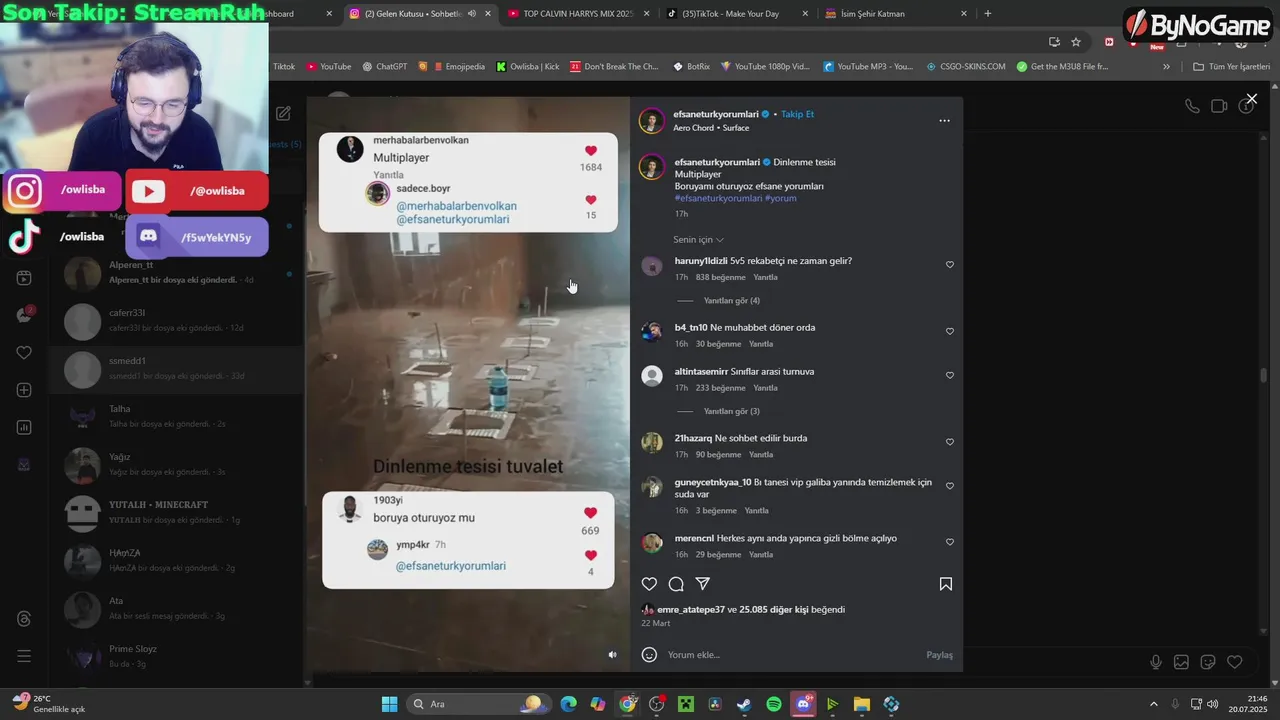Open the ssmedd1 chat
This screenshot has width=1280, height=720.
coord(178,369)
